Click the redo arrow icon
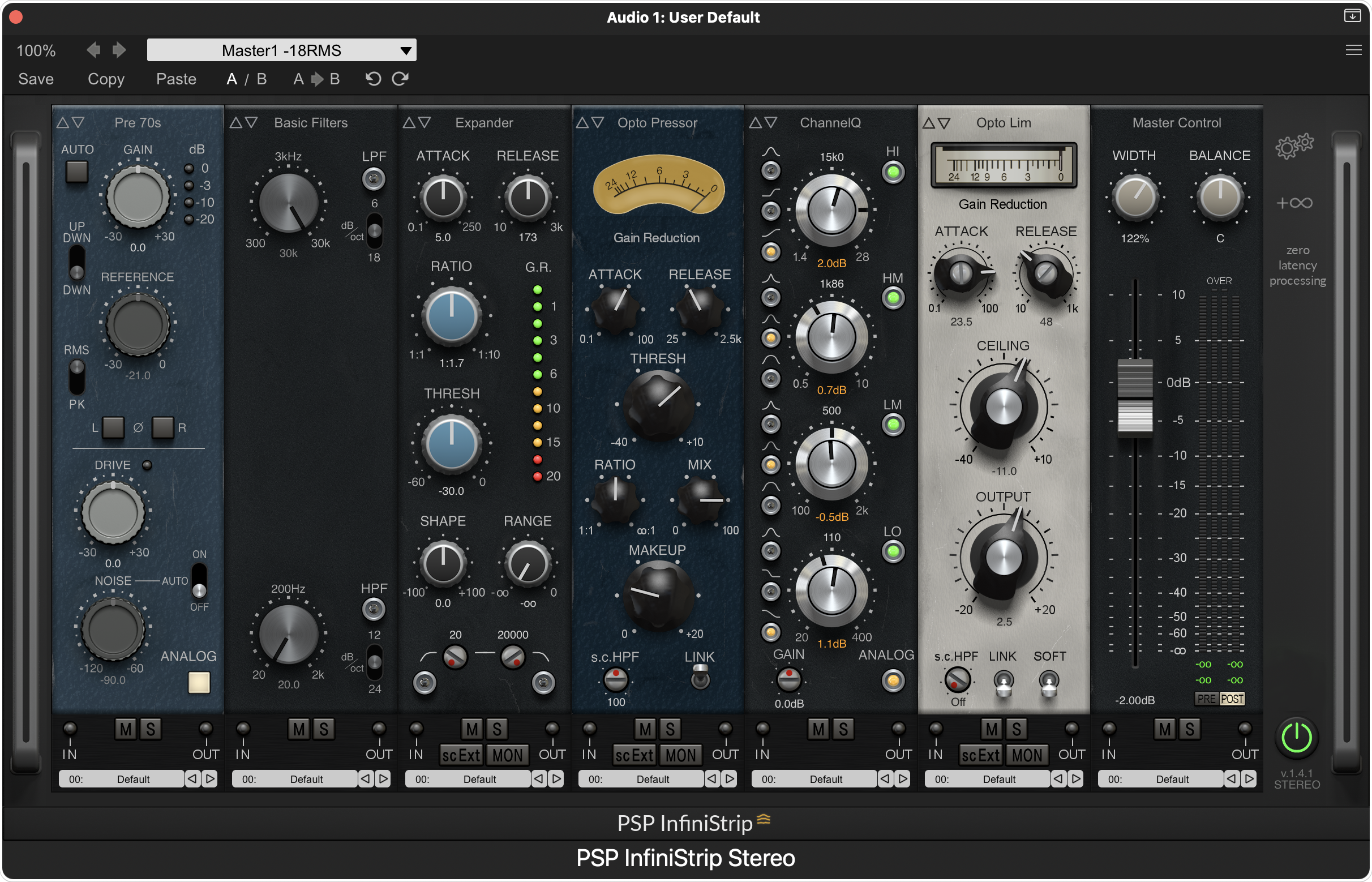The width and height of the screenshot is (1372, 882). [x=400, y=79]
